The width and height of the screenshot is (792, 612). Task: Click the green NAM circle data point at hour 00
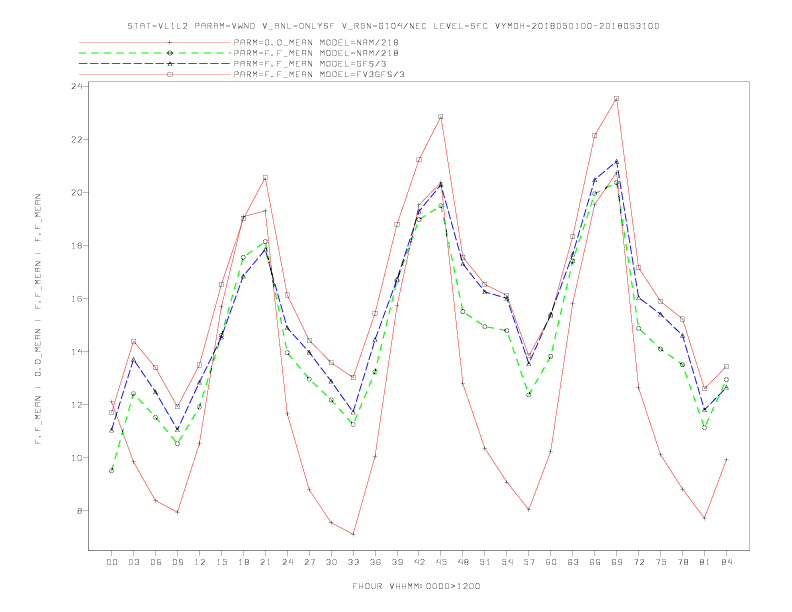click(x=112, y=471)
